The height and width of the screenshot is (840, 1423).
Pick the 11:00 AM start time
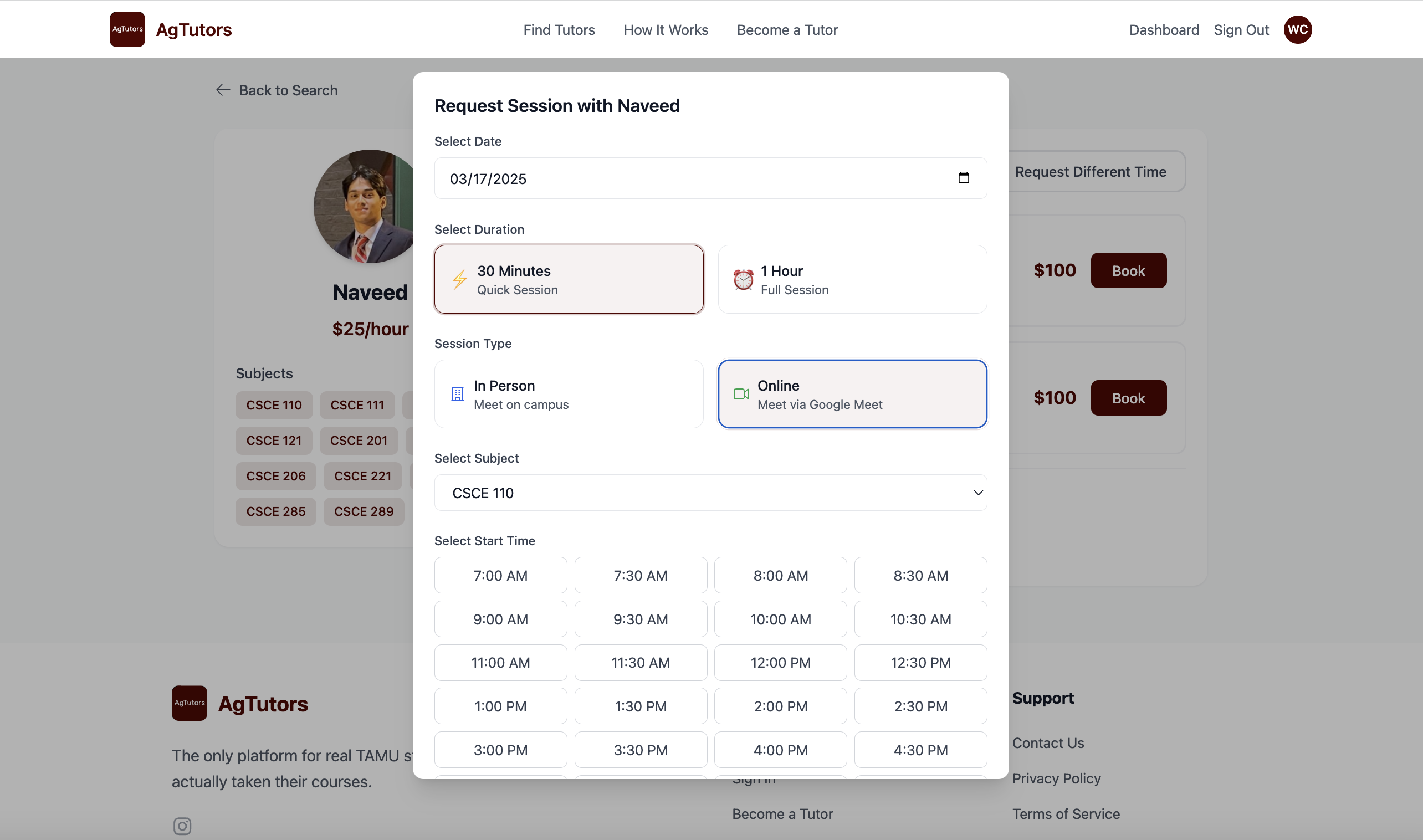tap(500, 662)
